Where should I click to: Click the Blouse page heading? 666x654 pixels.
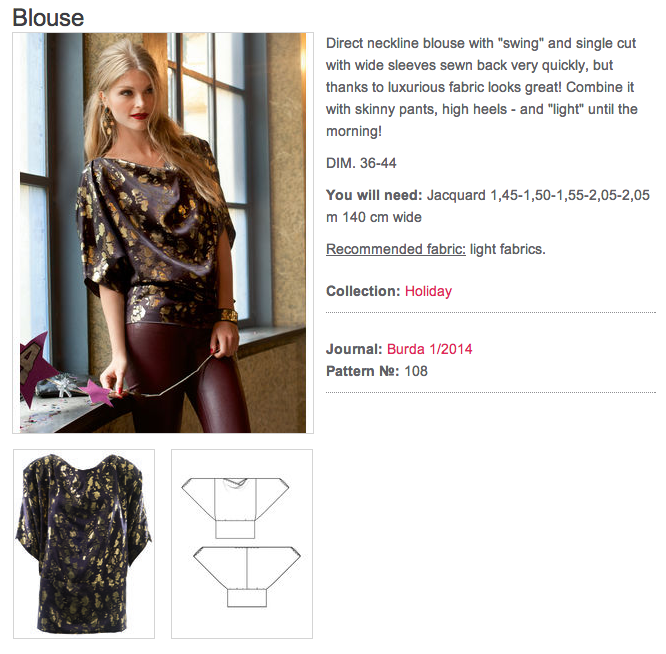48,18
